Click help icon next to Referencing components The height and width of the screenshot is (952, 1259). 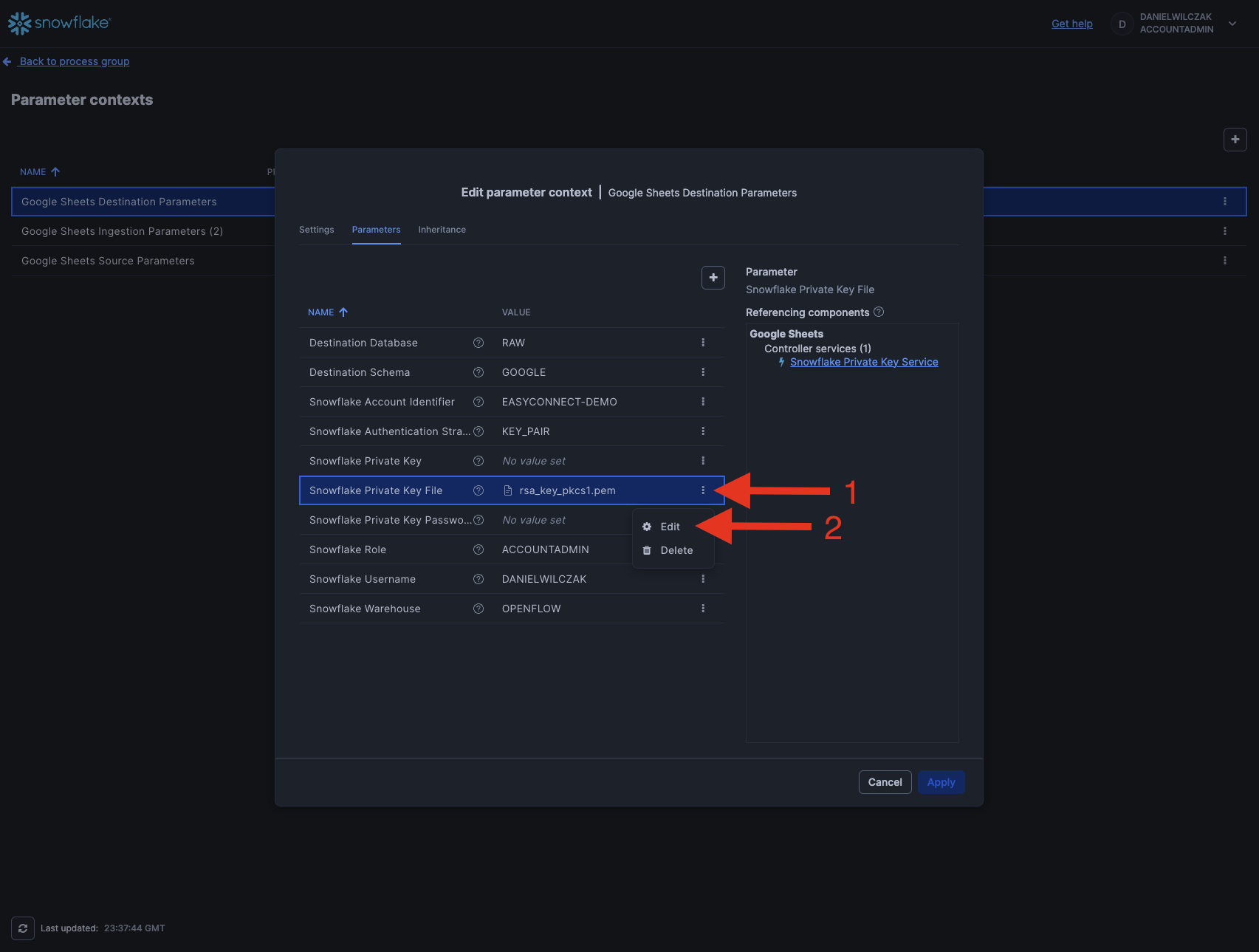pyautogui.click(x=879, y=312)
